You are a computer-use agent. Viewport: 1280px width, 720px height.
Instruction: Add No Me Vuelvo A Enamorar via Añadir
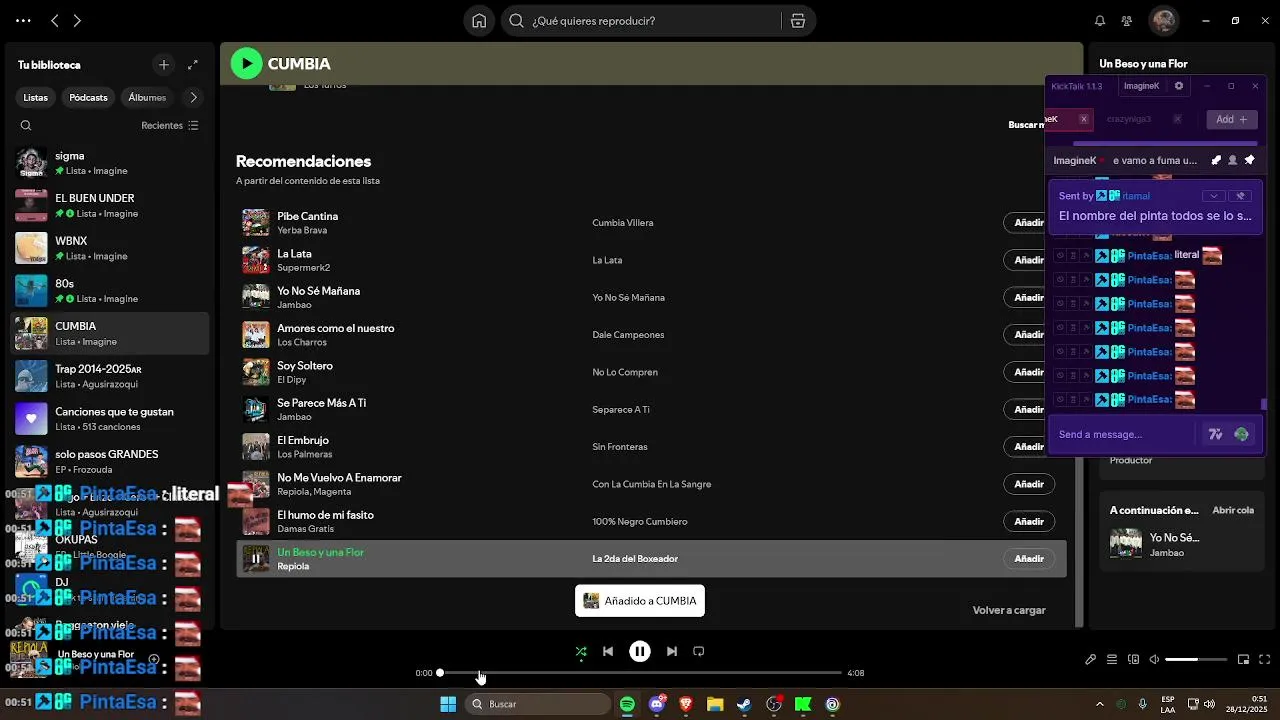(x=1029, y=484)
